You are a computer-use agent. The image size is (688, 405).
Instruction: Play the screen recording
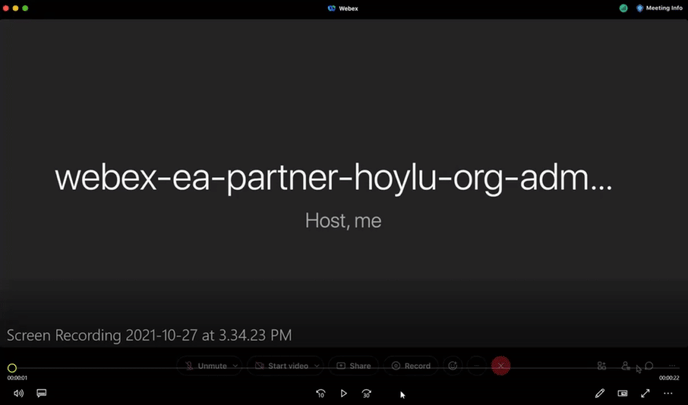pyautogui.click(x=344, y=393)
